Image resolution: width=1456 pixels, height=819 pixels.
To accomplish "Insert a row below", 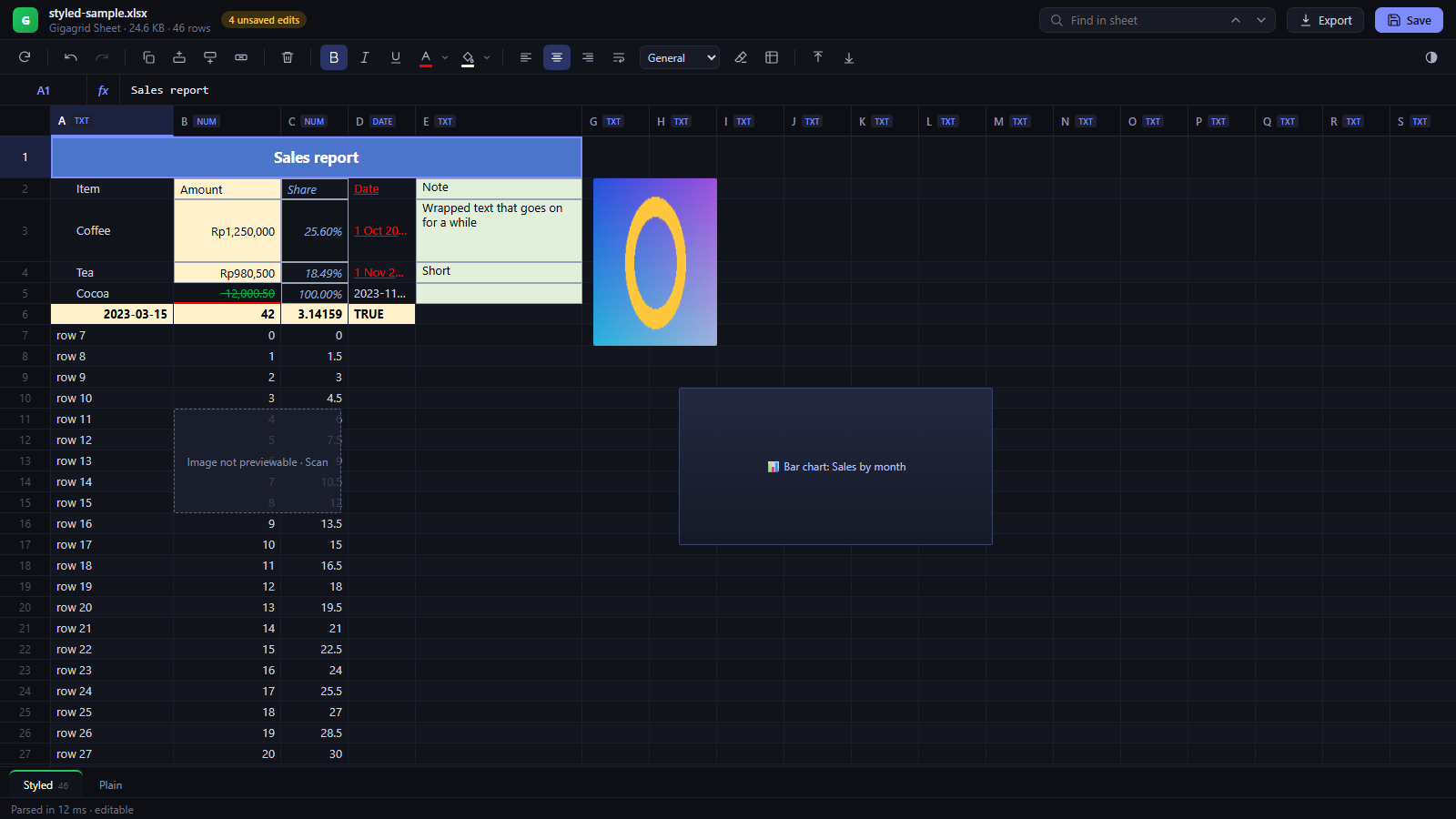I will pyautogui.click(x=210, y=57).
